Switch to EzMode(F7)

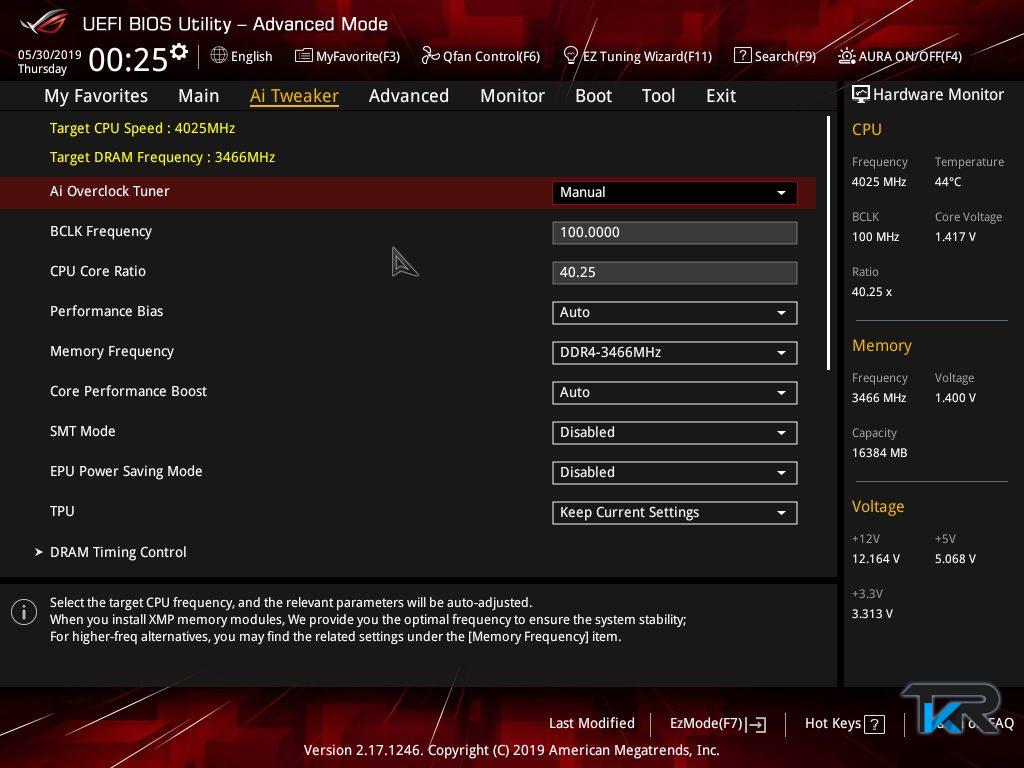click(718, 724)
